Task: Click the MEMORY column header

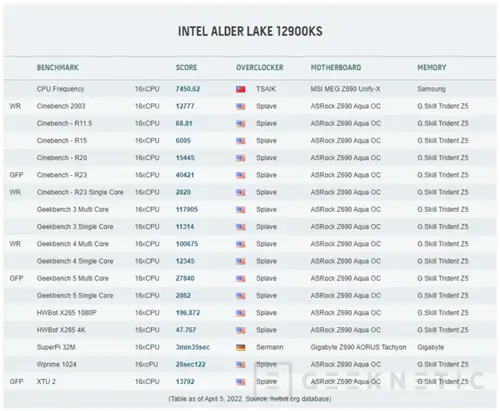Action: click(x=432, y=68)
